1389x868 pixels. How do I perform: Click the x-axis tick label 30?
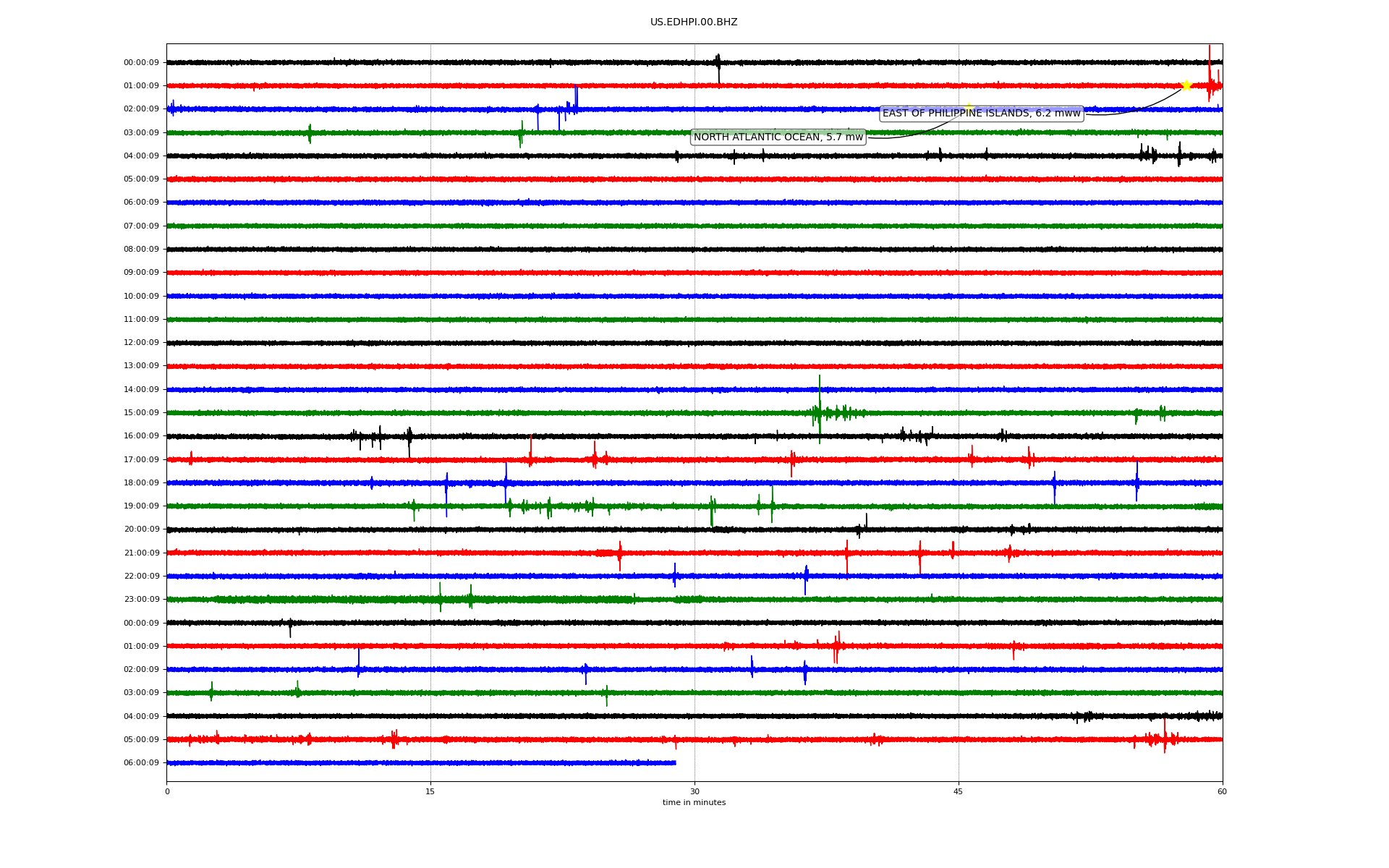(694, 792)
